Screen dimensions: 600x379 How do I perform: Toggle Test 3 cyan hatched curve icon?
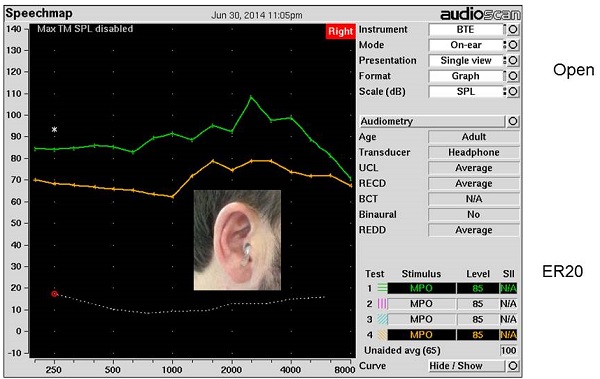(382, 319)
